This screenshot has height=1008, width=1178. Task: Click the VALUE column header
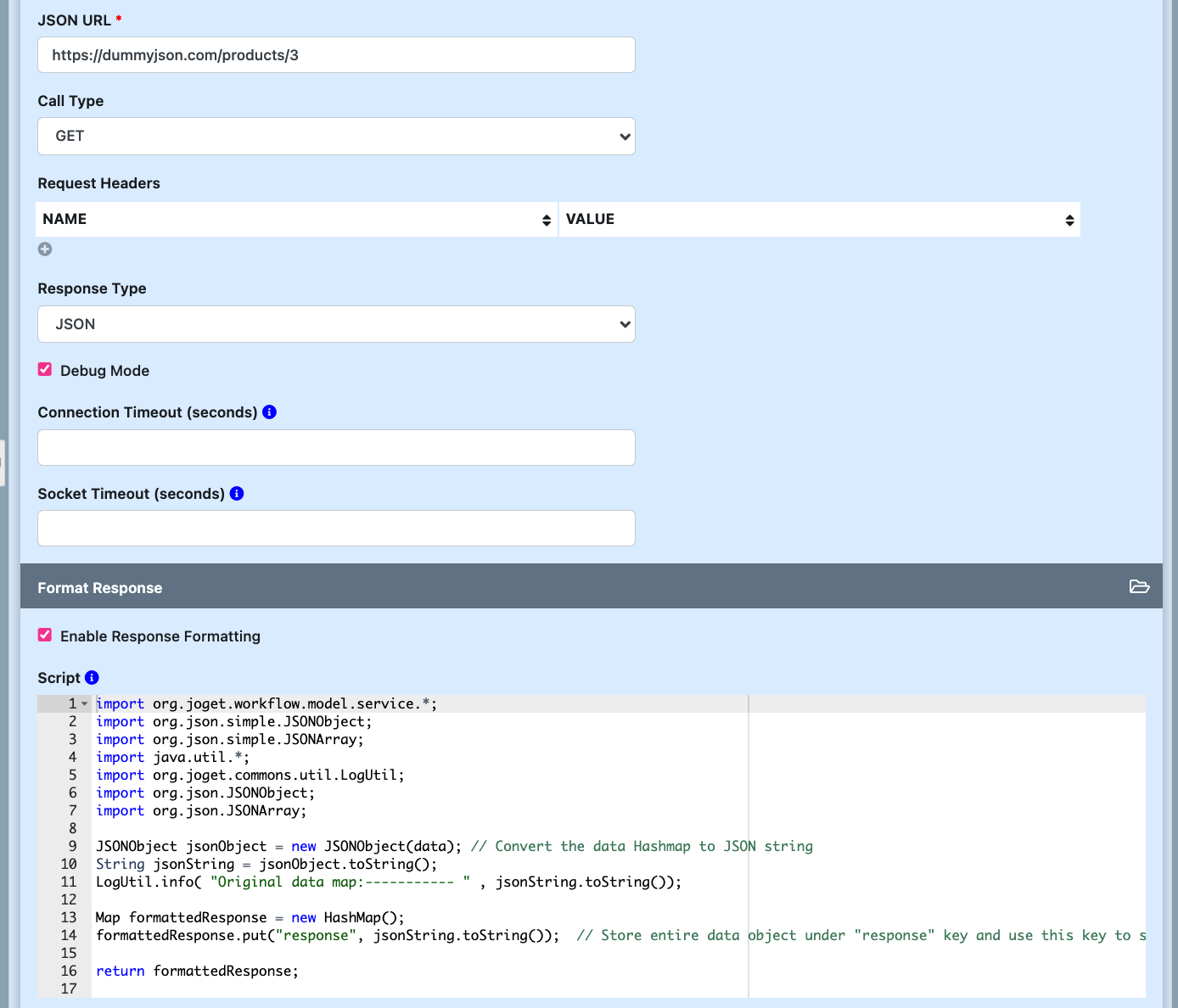(590, 219)
